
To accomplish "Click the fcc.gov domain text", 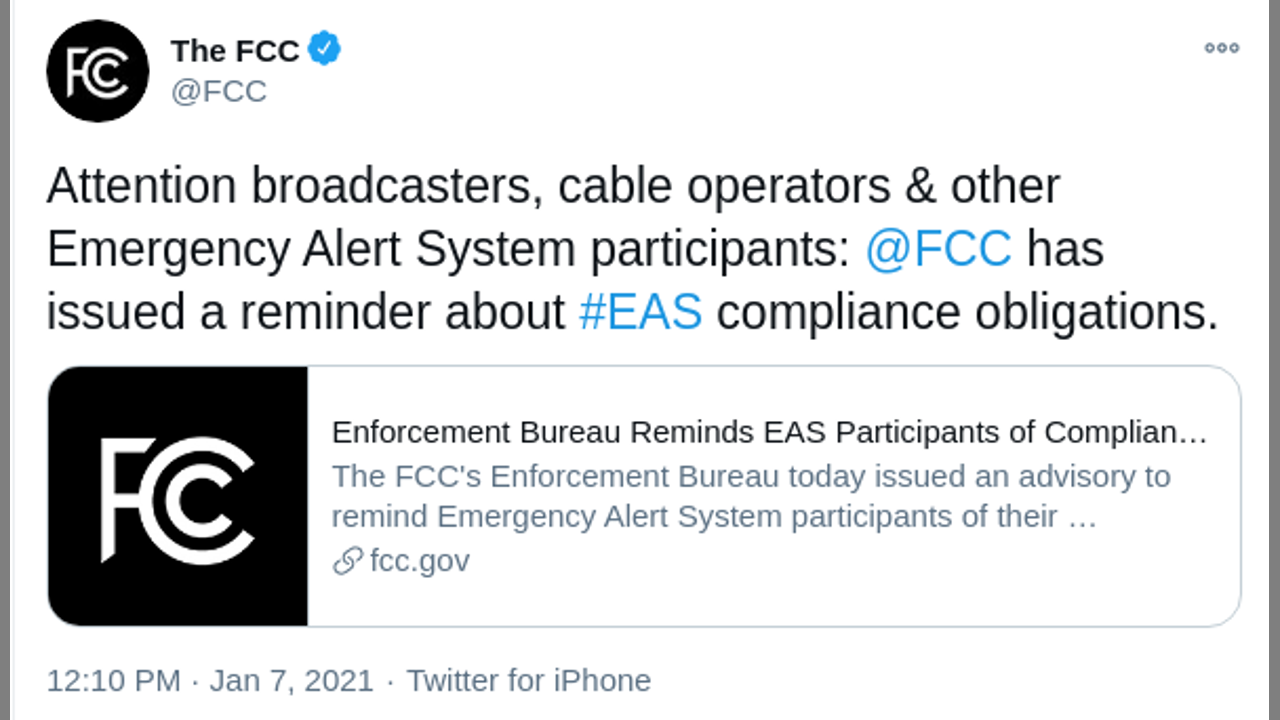I will (x=419, y=561).
